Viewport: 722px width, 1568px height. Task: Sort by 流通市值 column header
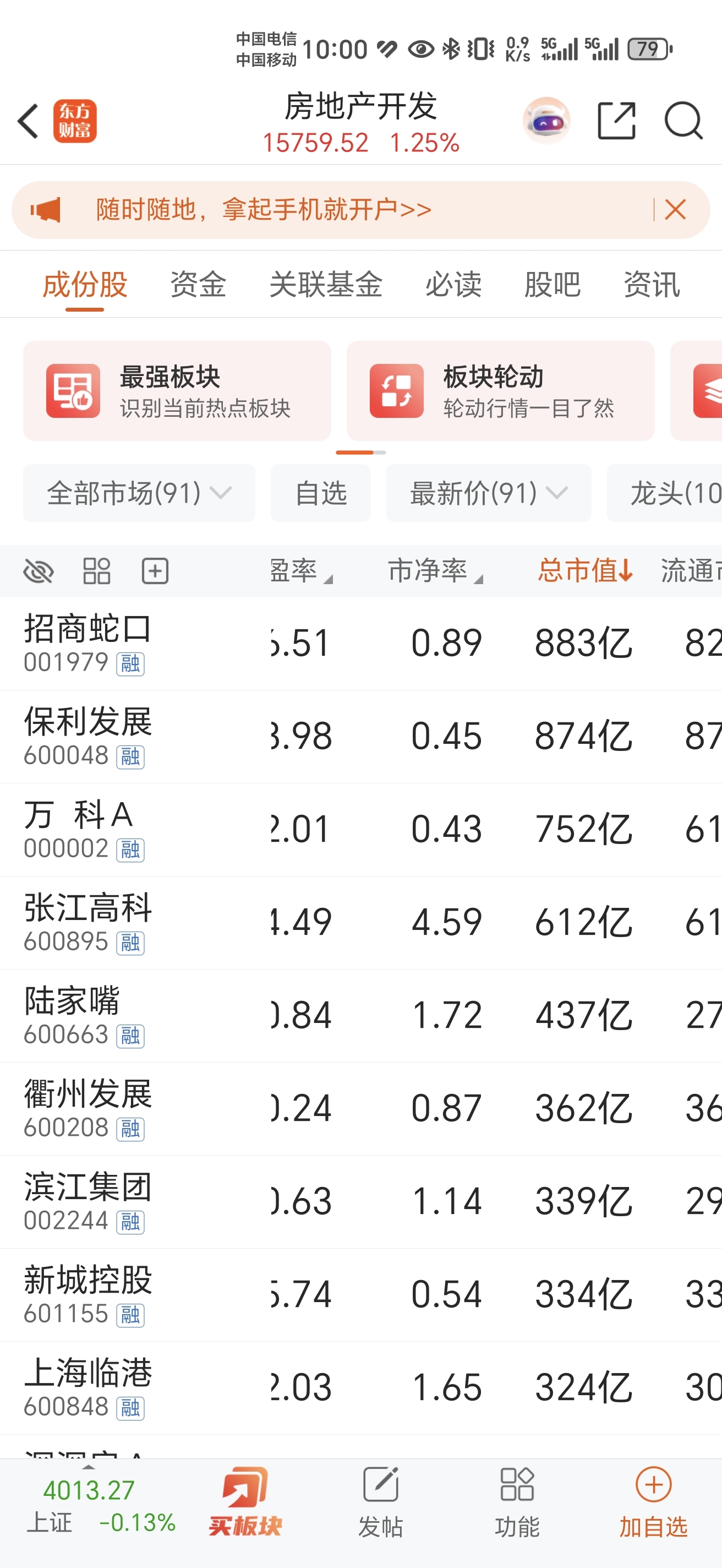point(692,571)
